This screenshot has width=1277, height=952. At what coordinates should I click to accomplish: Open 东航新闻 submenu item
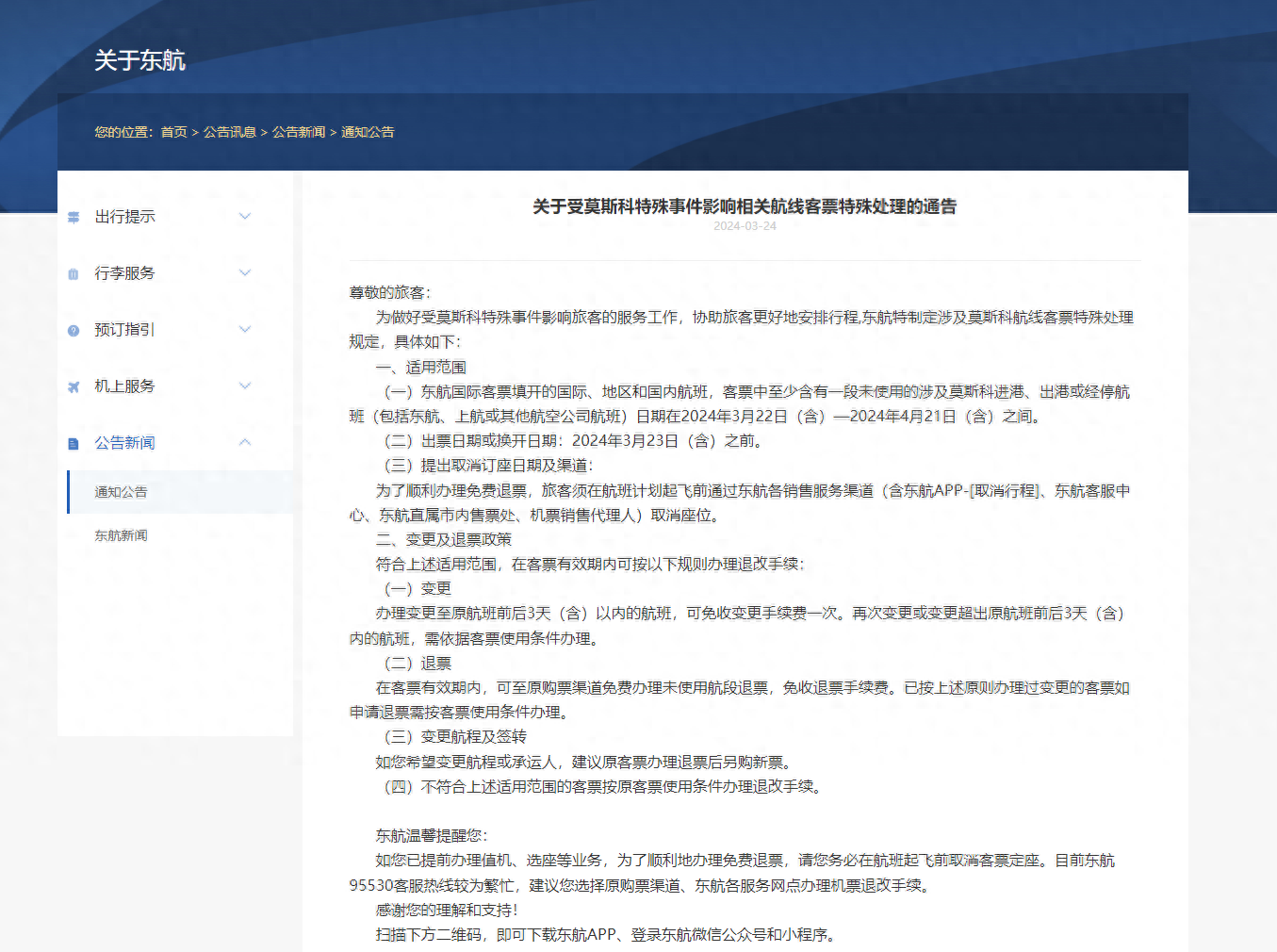(x=121, y=535)
